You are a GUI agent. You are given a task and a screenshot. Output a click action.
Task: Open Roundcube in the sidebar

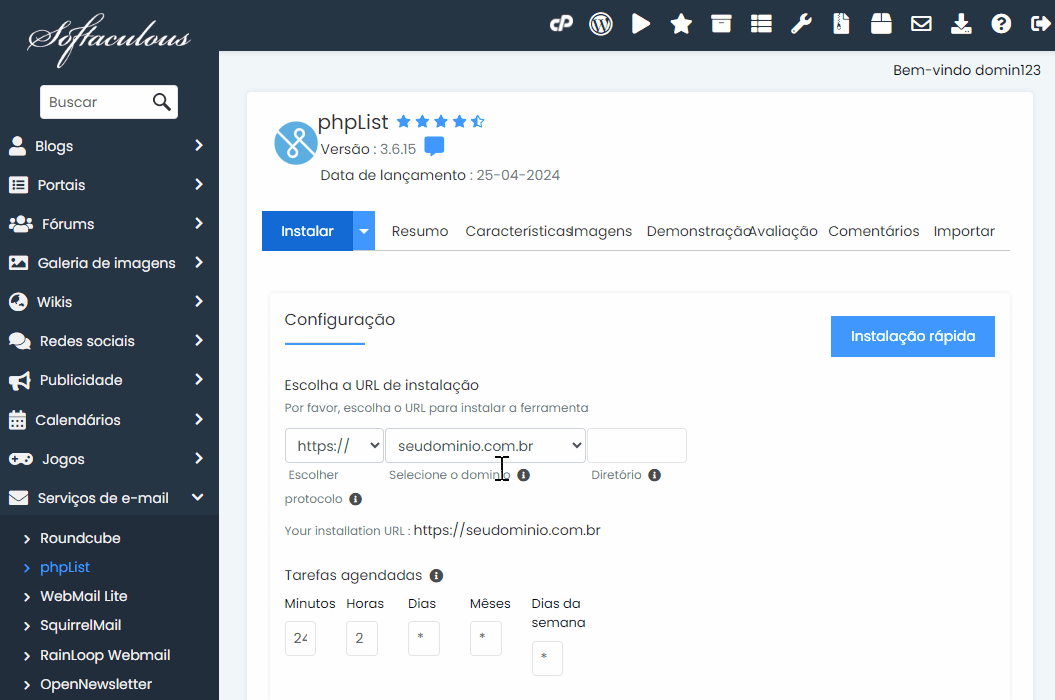pyautogui.click(x=80, y=538)
